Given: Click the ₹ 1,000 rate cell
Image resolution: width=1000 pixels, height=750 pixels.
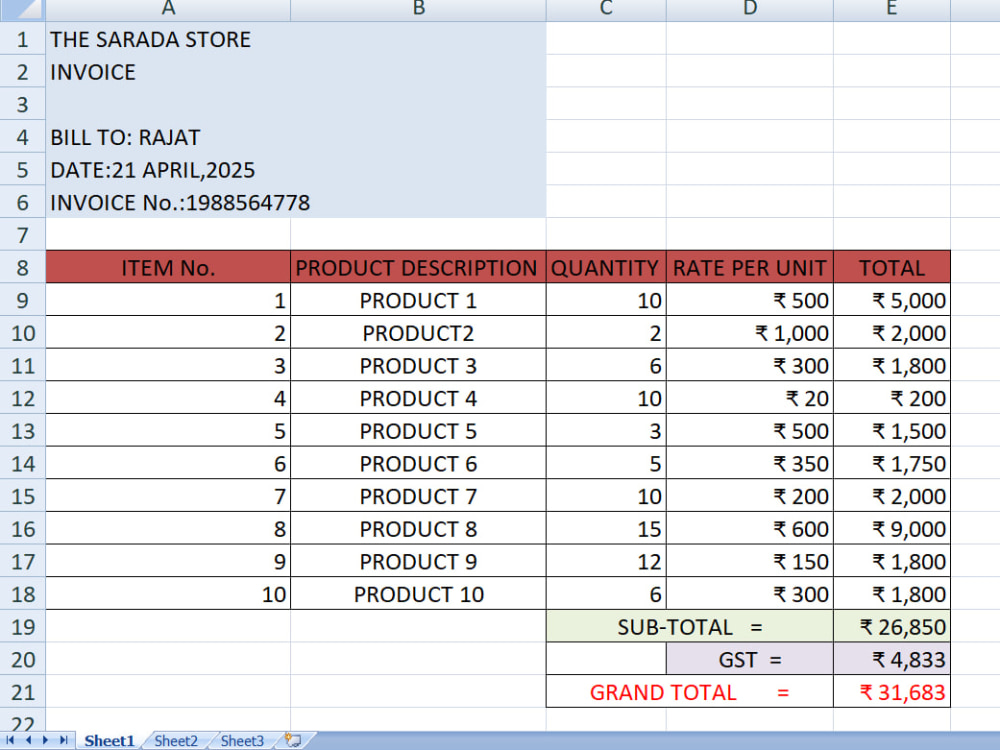Looking at the screenshot, I should pyautogui.click(x=750, y=332).
